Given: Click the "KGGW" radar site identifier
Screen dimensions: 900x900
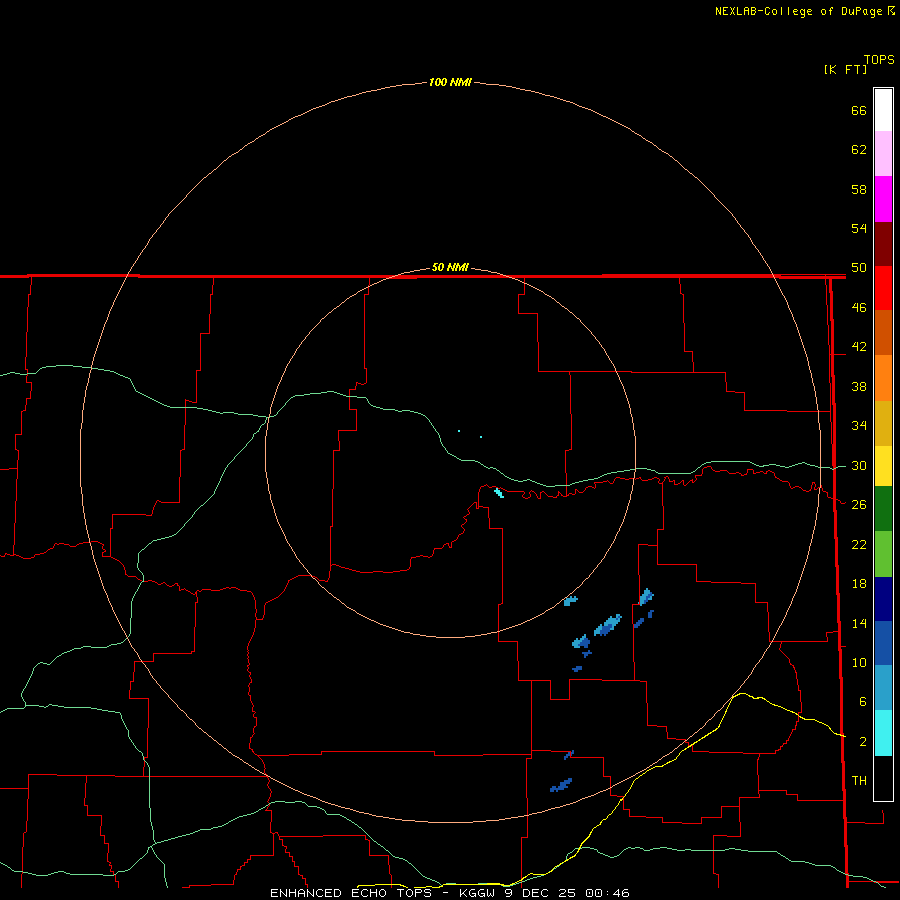Looking at the screenshot, I should pyautogui.click(x=476, y=893).
